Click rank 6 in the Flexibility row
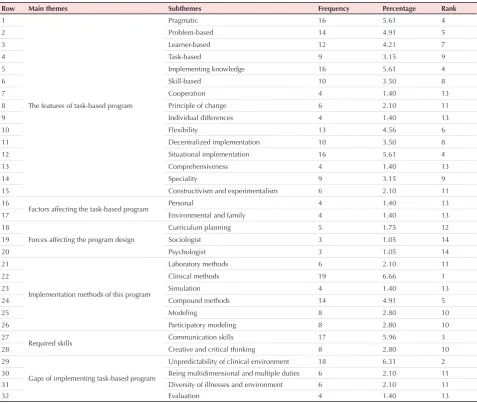This screenshot has height=405, width=477. (x=443, y=130)
